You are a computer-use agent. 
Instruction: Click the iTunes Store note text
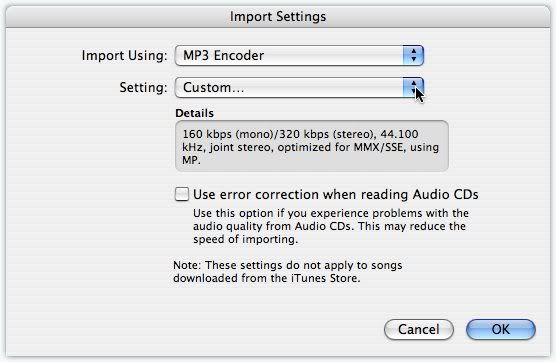288,272
